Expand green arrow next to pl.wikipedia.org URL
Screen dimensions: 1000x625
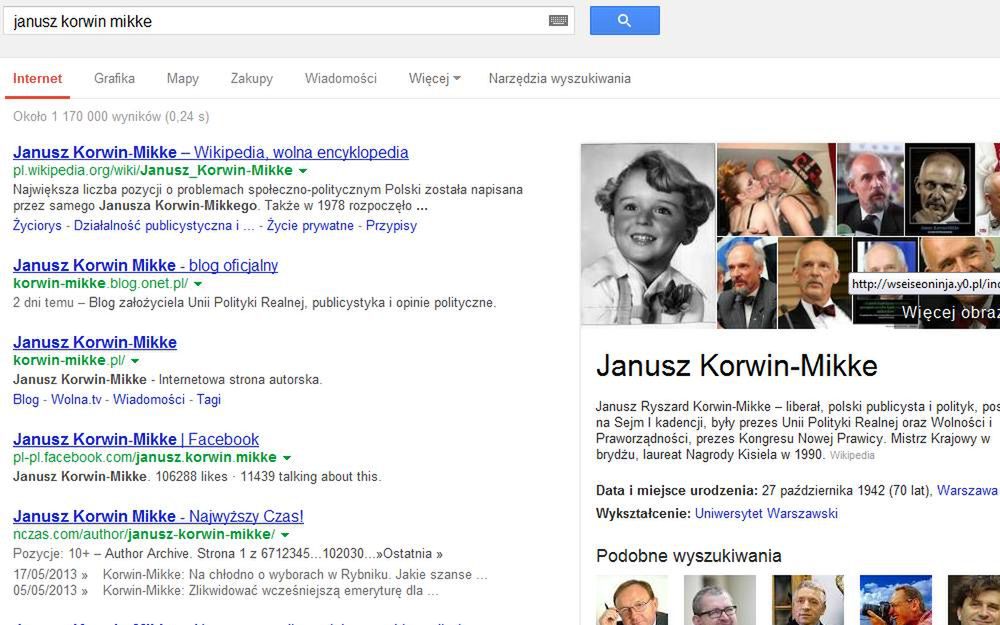click(303, 171)
